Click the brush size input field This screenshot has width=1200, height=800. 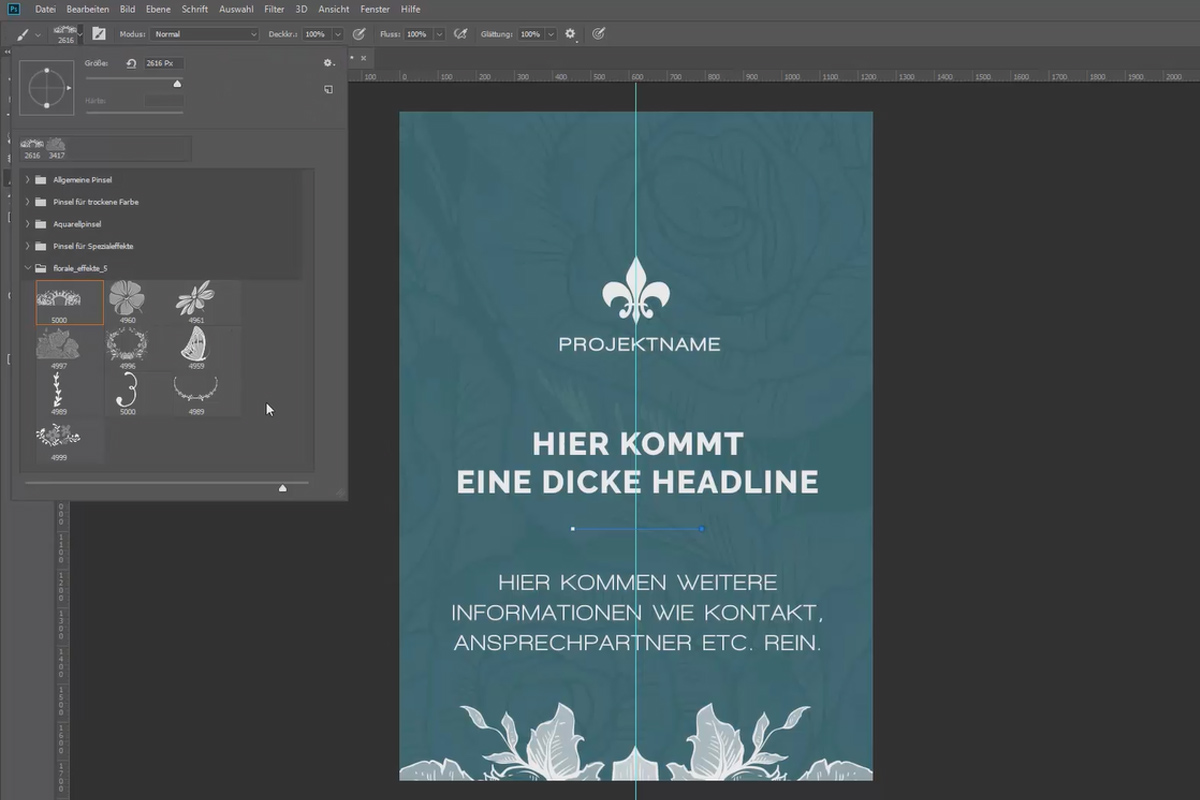click(x=164, y=63)
